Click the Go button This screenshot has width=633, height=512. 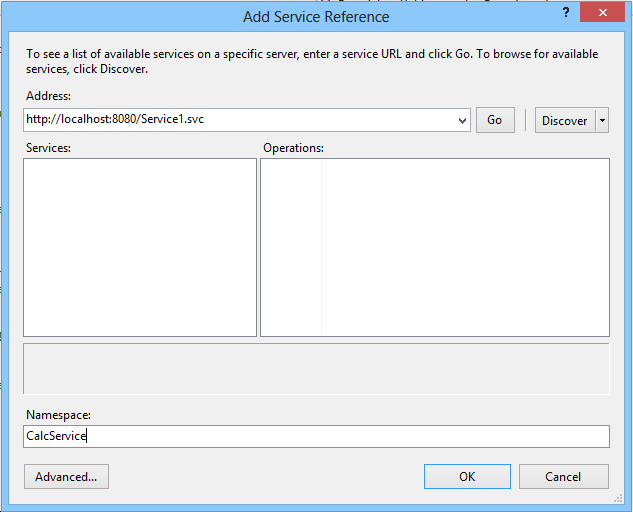coord(495,120)
